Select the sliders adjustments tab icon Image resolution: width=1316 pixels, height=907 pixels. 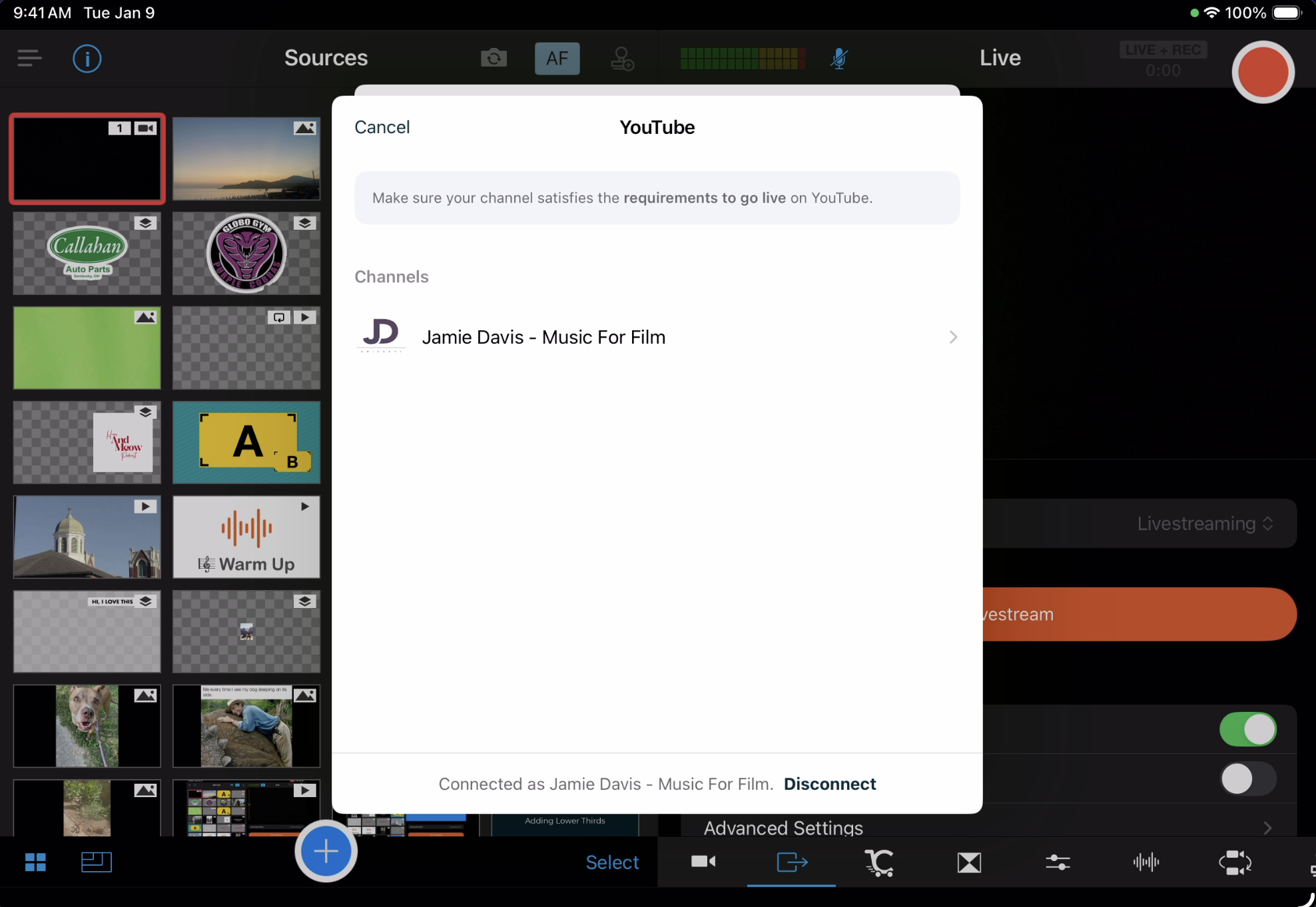pos(1057,862)
